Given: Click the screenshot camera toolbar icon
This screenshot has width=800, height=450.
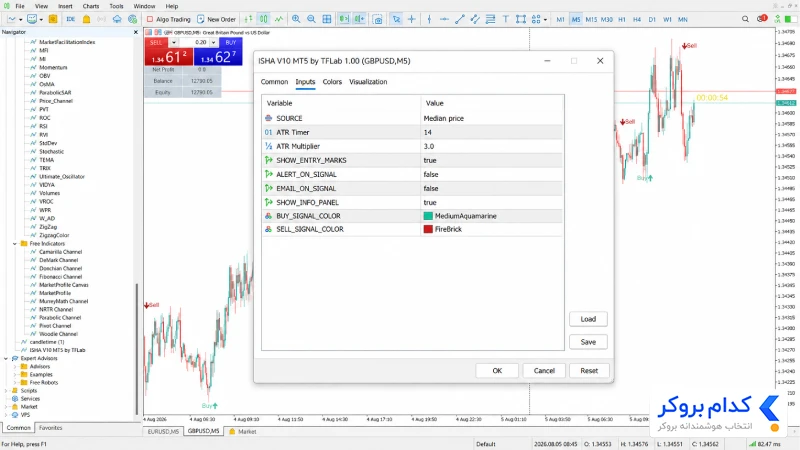Looking at the screenshot, I should point(378,19).
